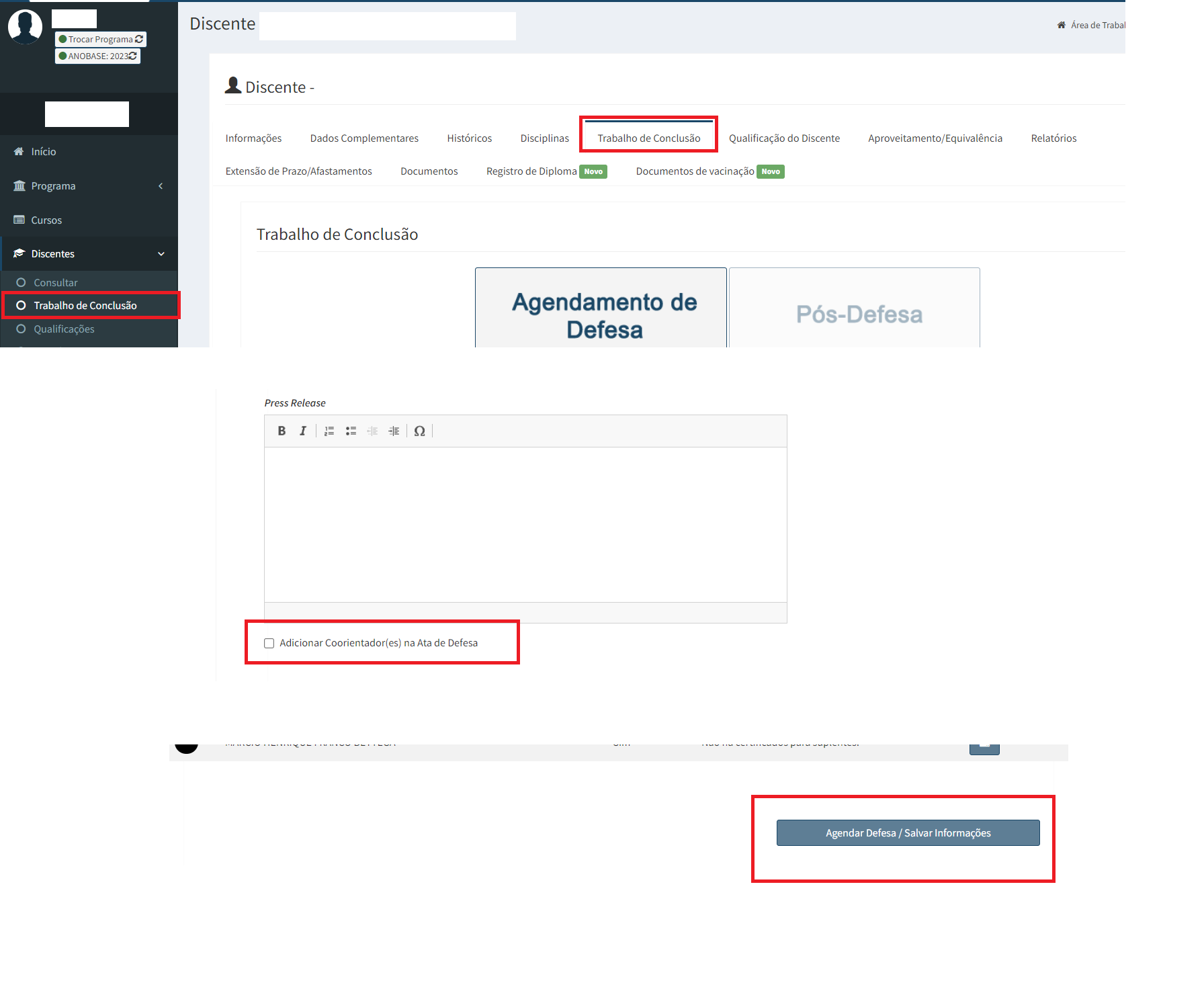The height and width of the screenshot is (989, 1204).
Task: Go to Início in the sidebar
Action: point(43,152)
